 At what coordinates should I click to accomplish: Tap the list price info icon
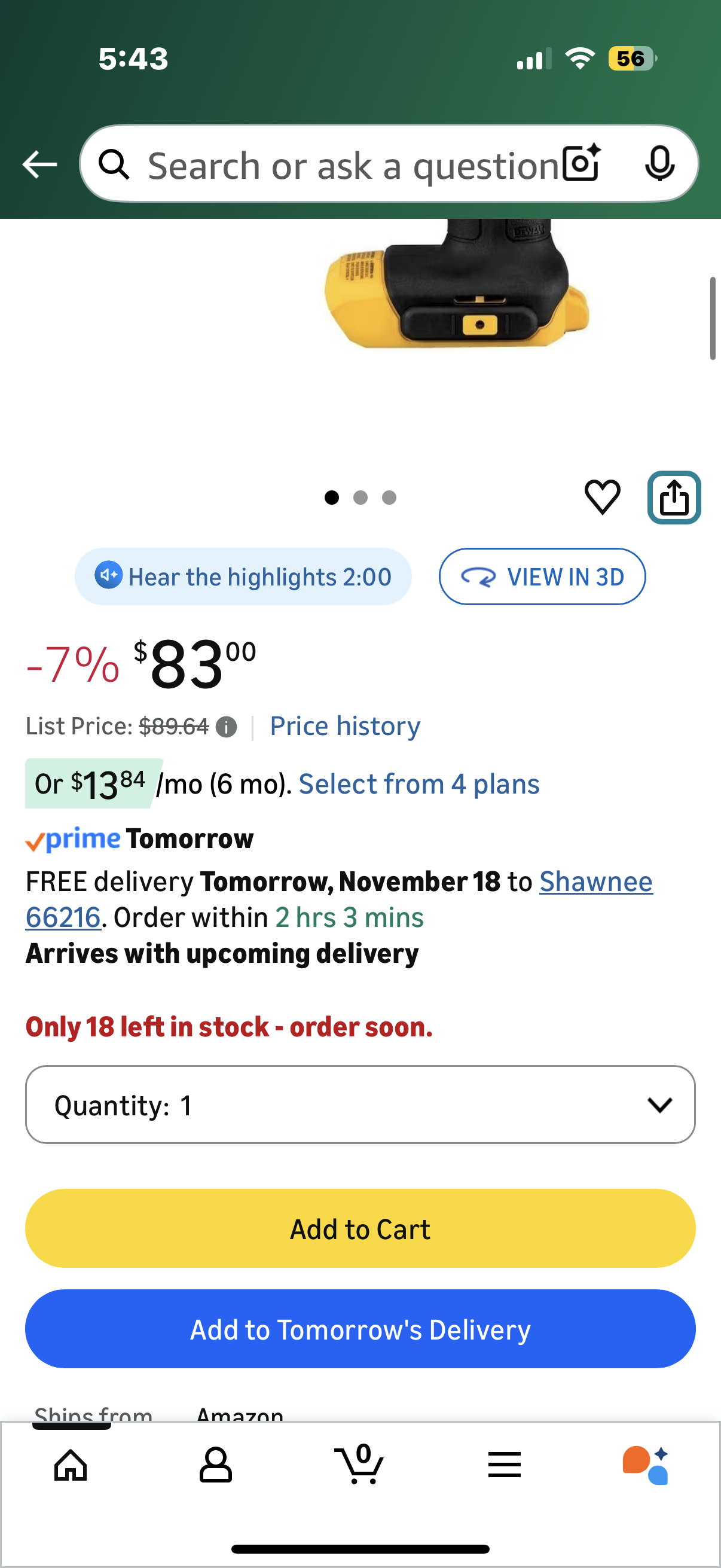pos(227,727)
